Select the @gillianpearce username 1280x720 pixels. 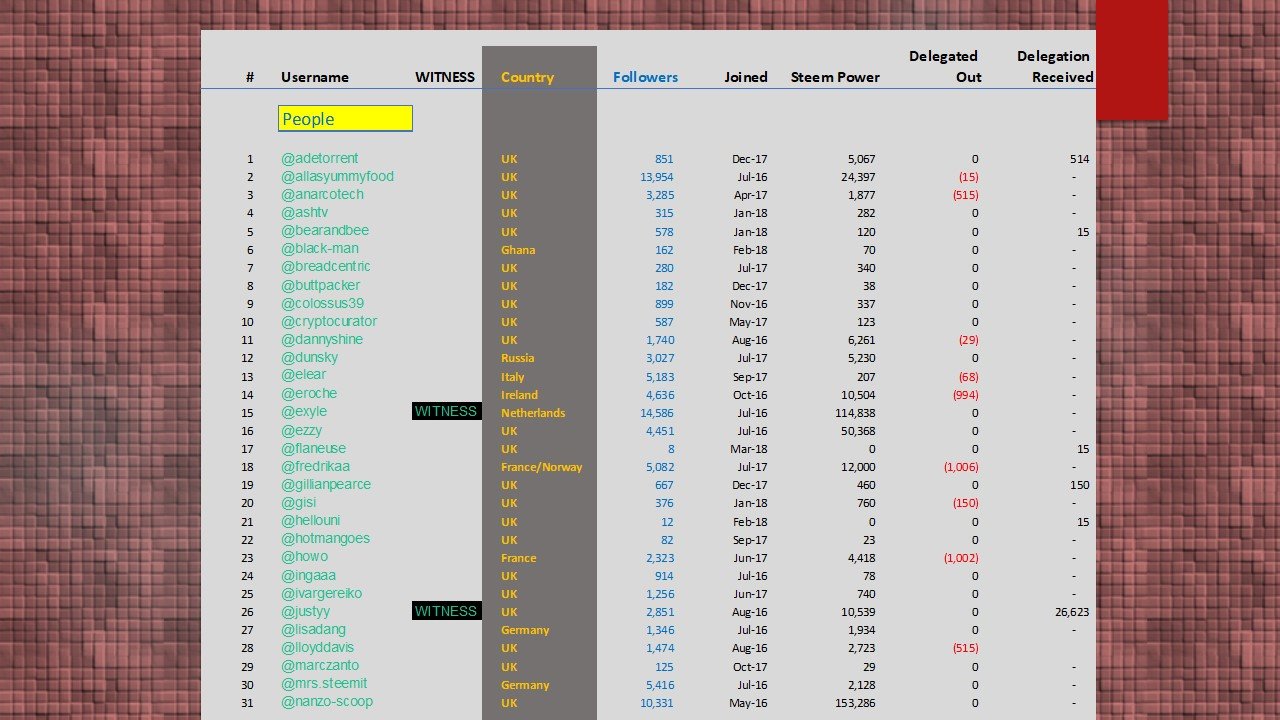pos(325,484)
